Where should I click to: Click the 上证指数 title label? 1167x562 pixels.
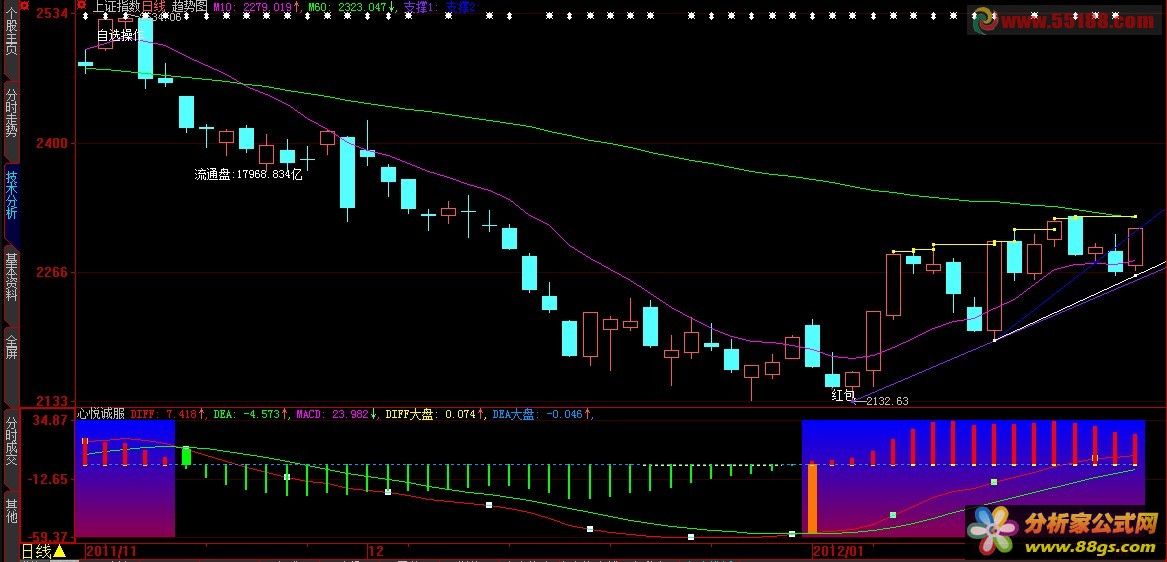click(117, 6)
